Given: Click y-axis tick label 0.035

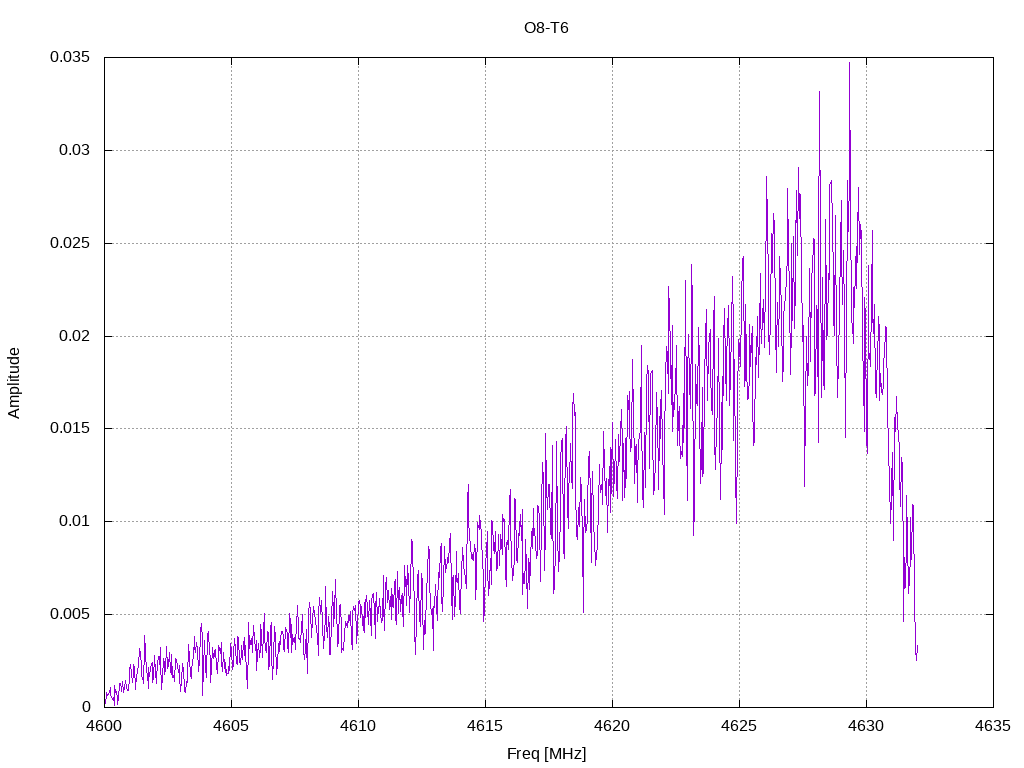Looking at the screenshot, I should pyautogui.click(x=70, y=57).
